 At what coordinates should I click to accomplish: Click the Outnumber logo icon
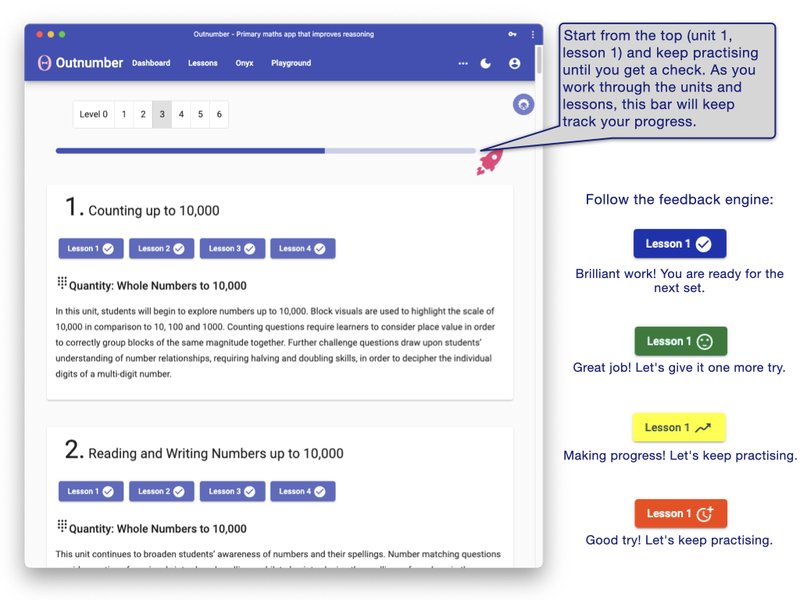(44, 63)
